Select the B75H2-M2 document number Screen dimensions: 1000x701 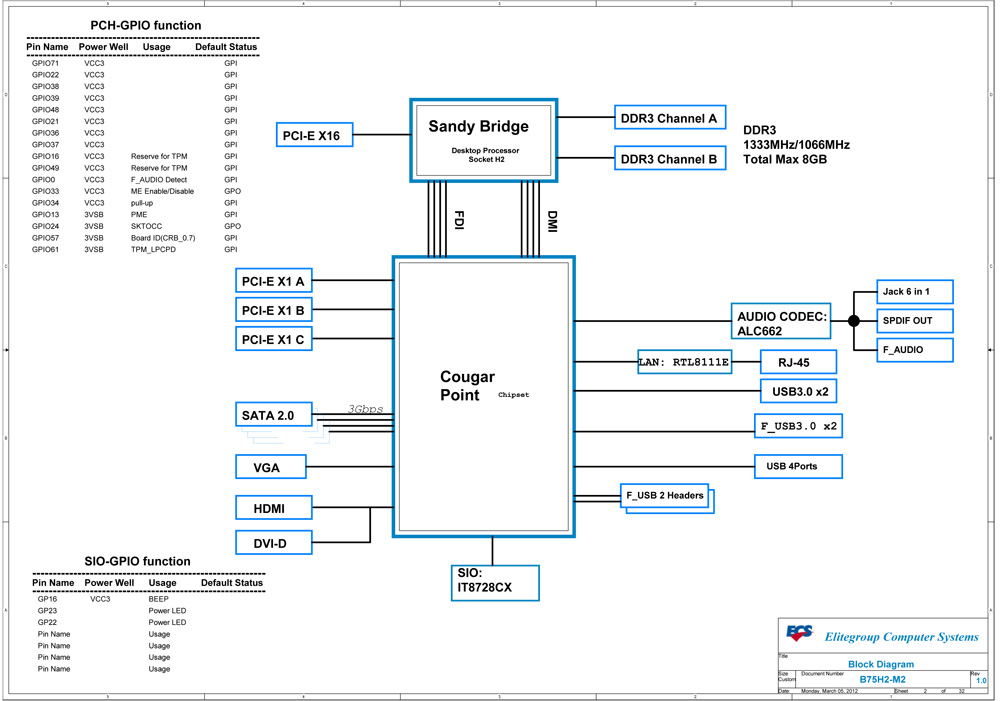(x=882, y=679)
